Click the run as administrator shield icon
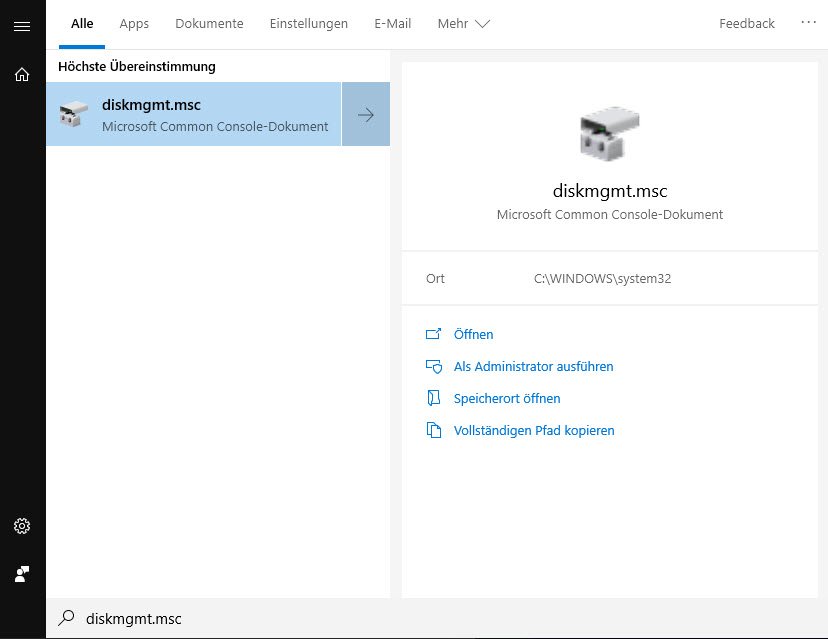 tap(434, 367)
